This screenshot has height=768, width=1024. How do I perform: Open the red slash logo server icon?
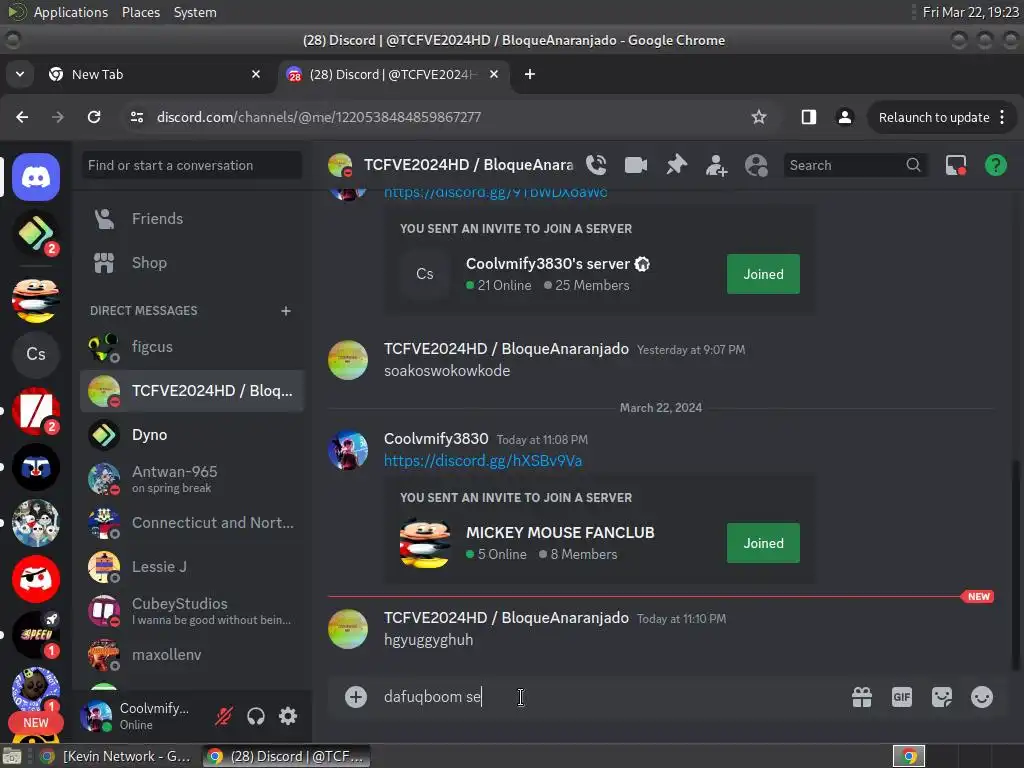click(36, 411)
